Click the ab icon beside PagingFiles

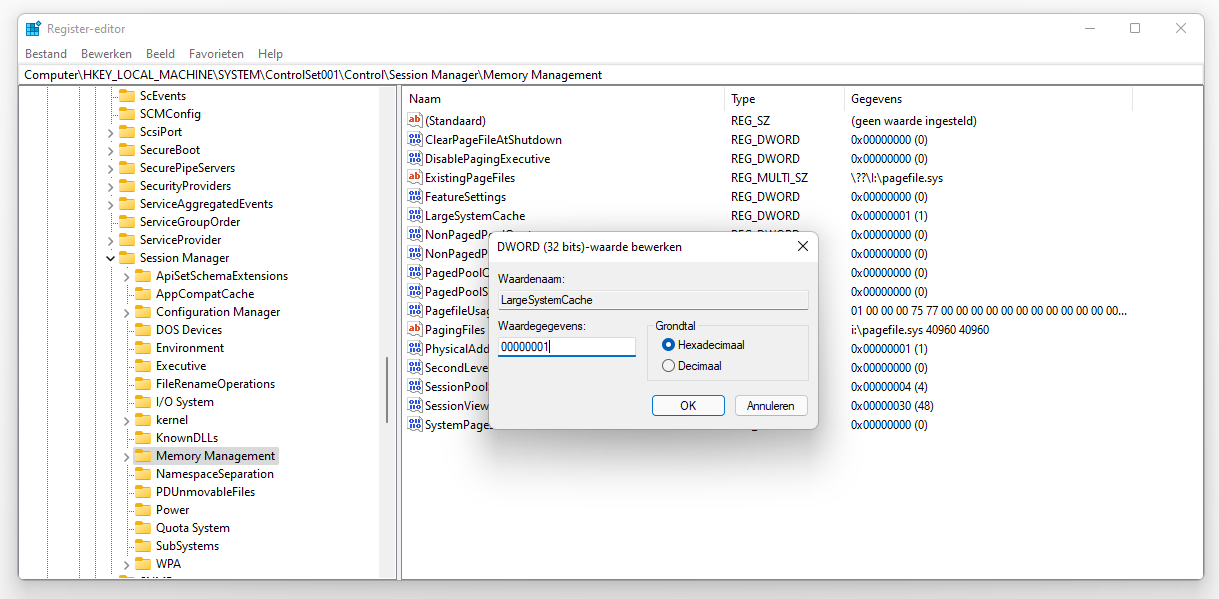pyautogui.click(x=415, y=329)
